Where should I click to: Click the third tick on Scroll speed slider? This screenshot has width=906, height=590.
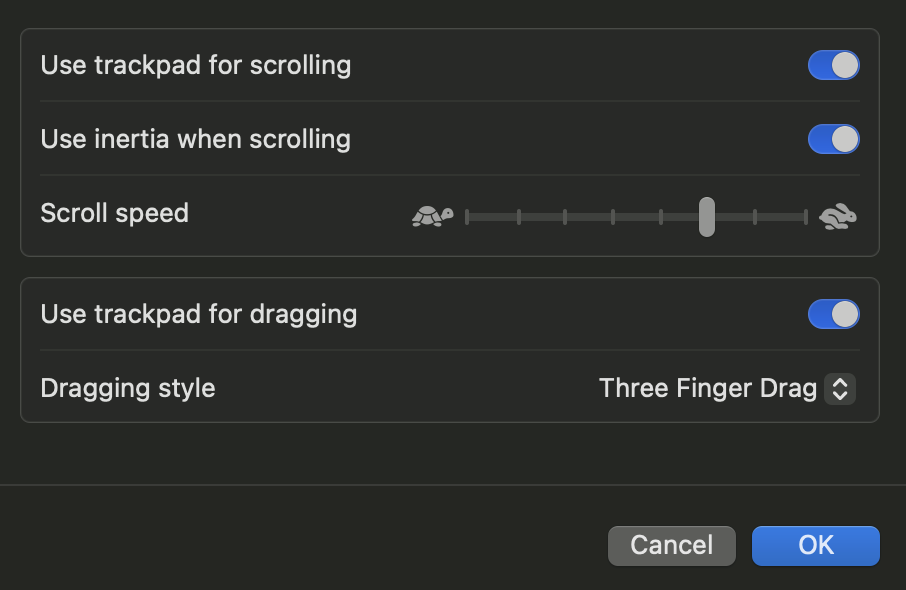tap(565, 216)
